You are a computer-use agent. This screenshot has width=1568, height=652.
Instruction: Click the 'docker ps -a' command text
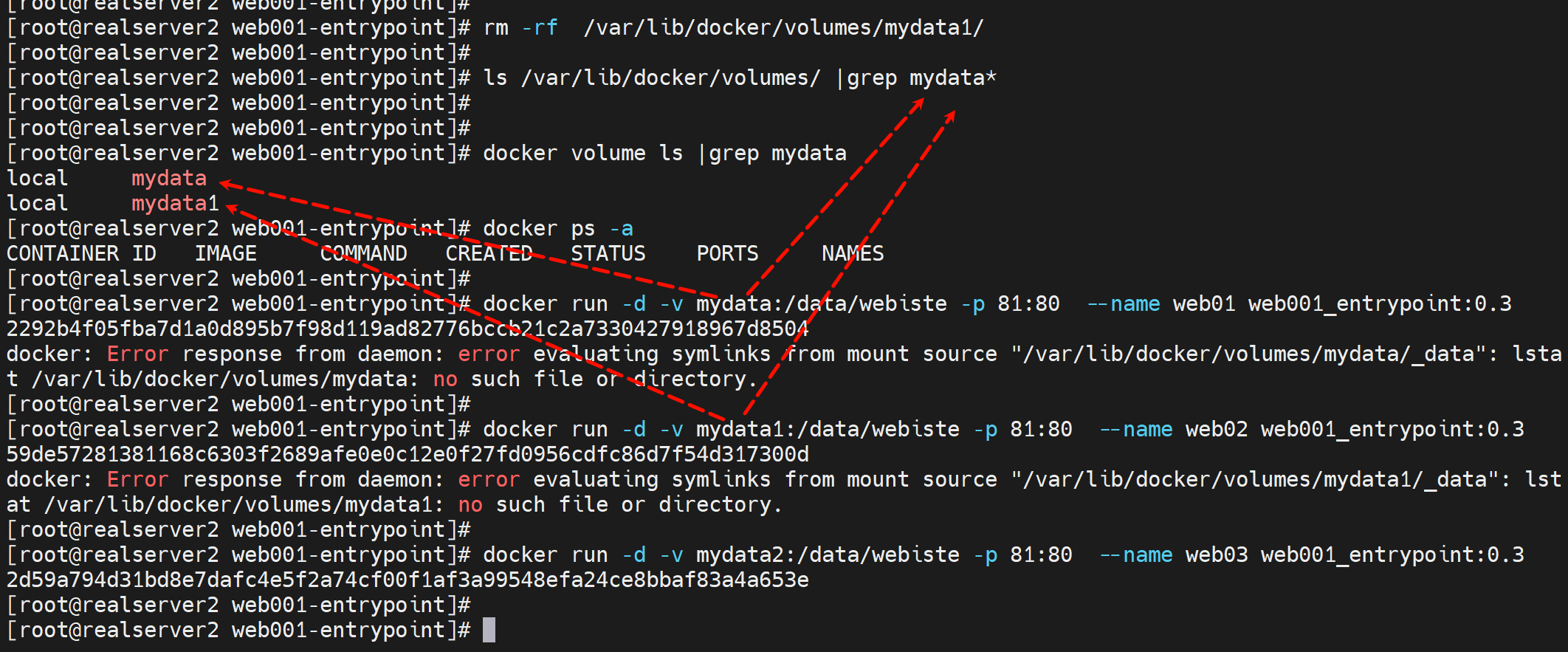pos(557,229)
